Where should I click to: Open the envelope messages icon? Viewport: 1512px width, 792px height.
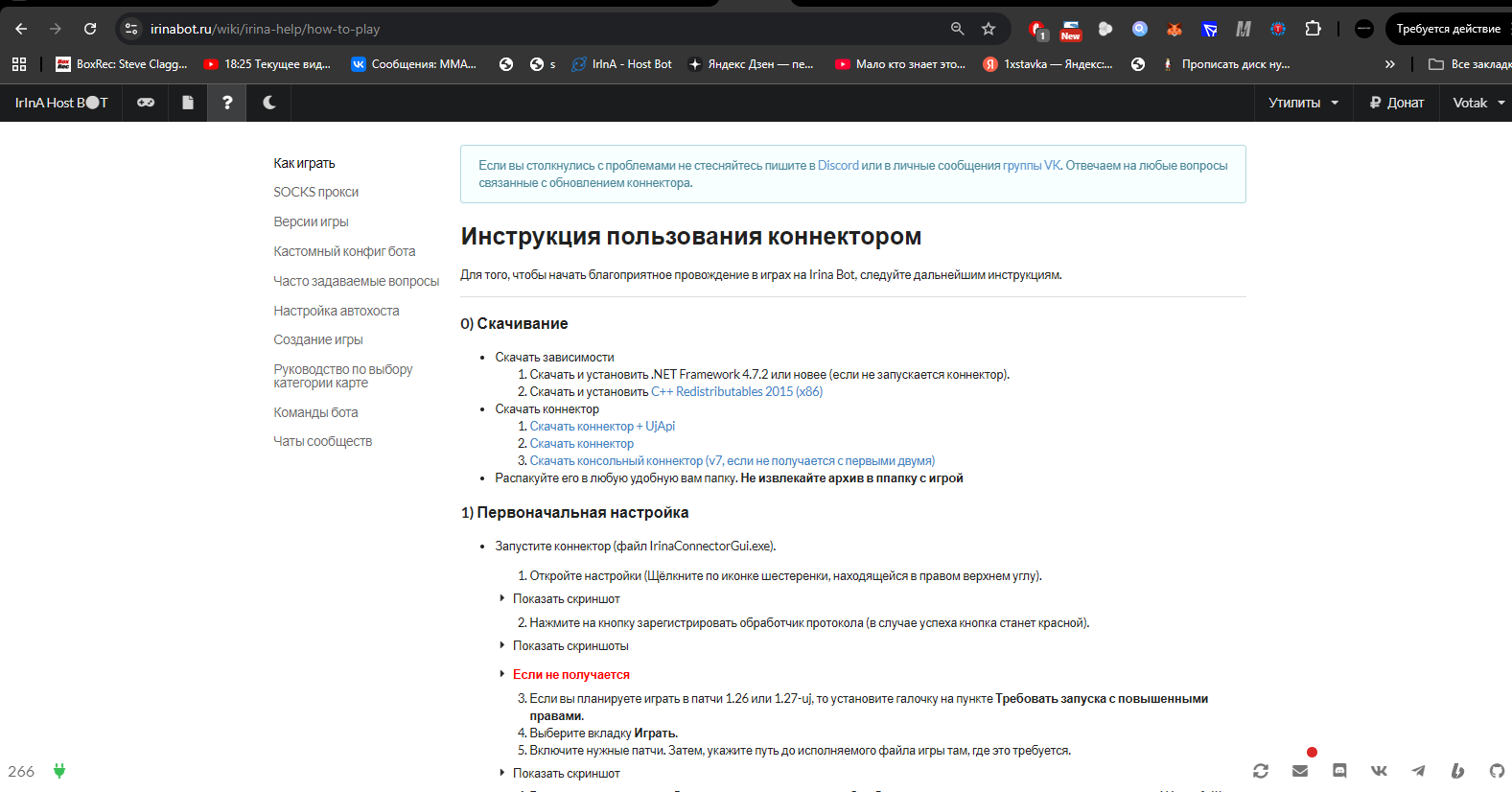(x=1300, y=771)
